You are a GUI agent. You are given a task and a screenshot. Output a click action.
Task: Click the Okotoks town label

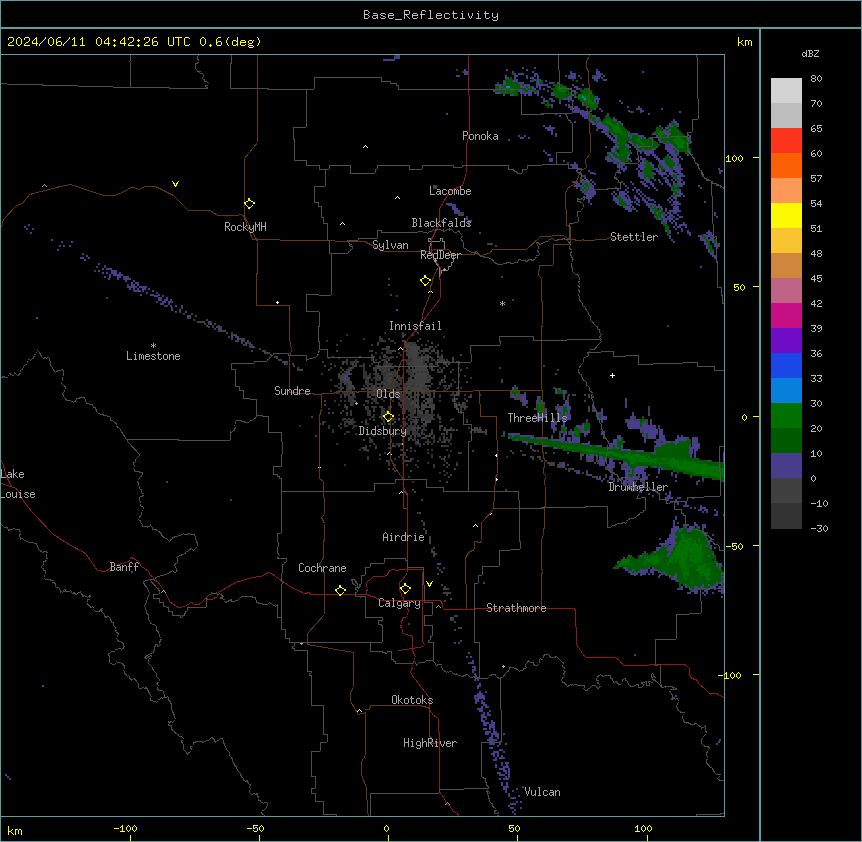[x=412, y=700]
